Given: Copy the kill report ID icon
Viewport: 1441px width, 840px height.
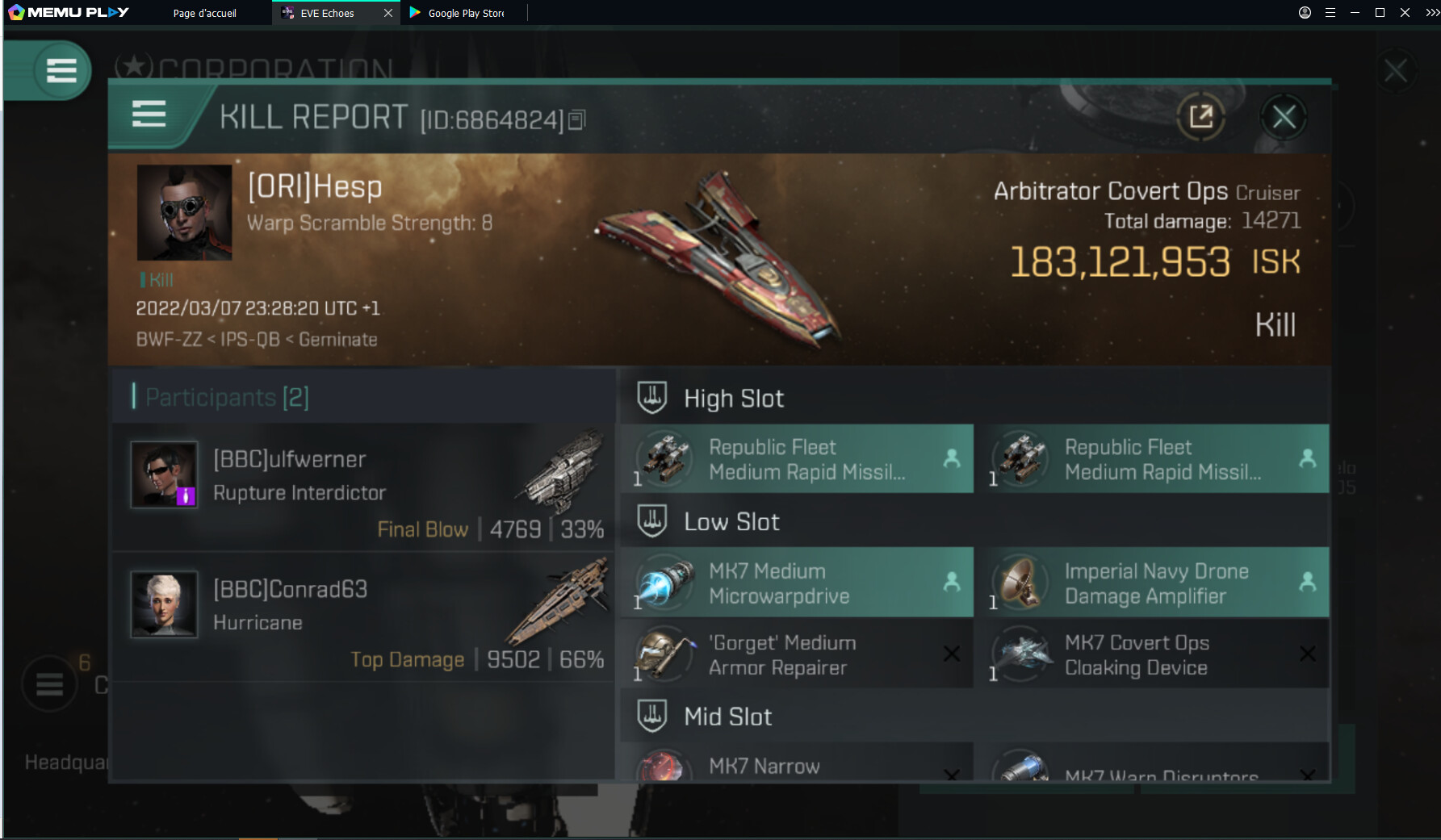Looking at the screenshot, I should pyautogui.click(x=576, y=120).
